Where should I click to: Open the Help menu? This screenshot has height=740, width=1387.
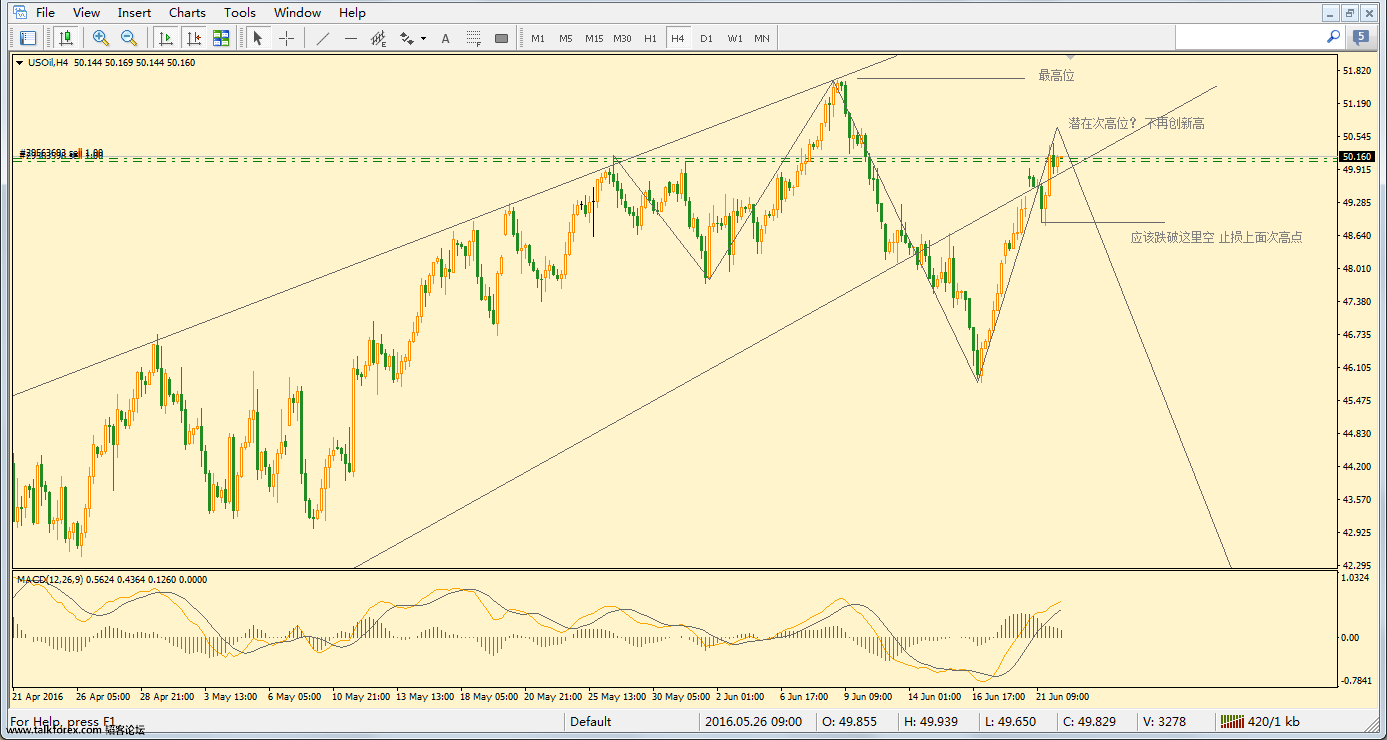352,13
